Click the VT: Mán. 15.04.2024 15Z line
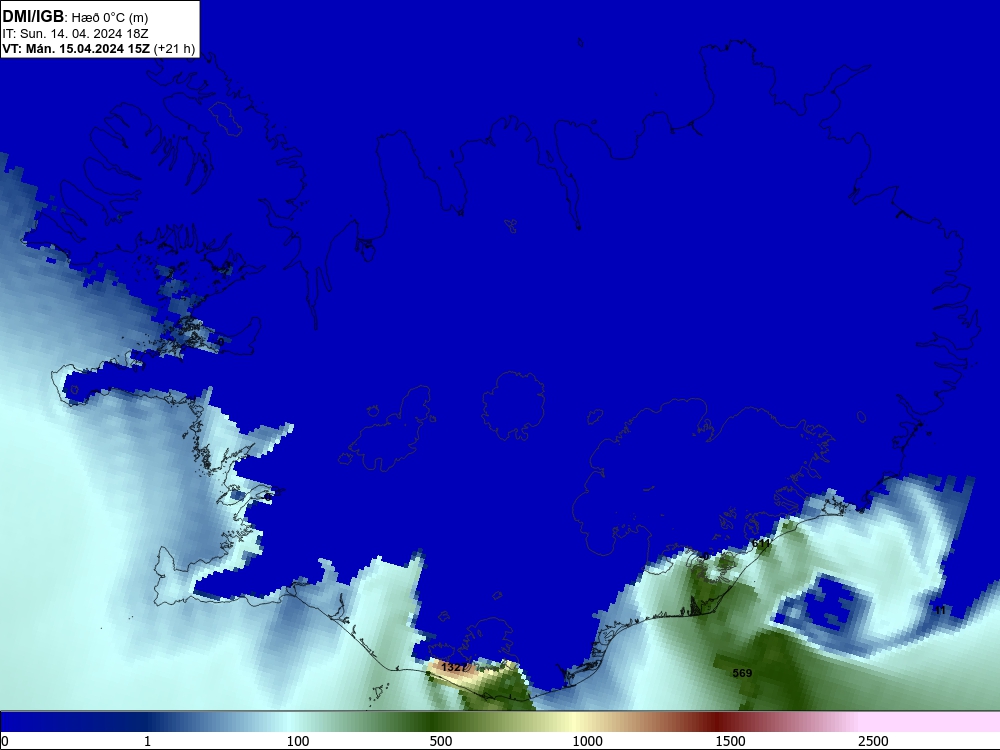This screenshot has height=750, width=1000. coord(98,48)
